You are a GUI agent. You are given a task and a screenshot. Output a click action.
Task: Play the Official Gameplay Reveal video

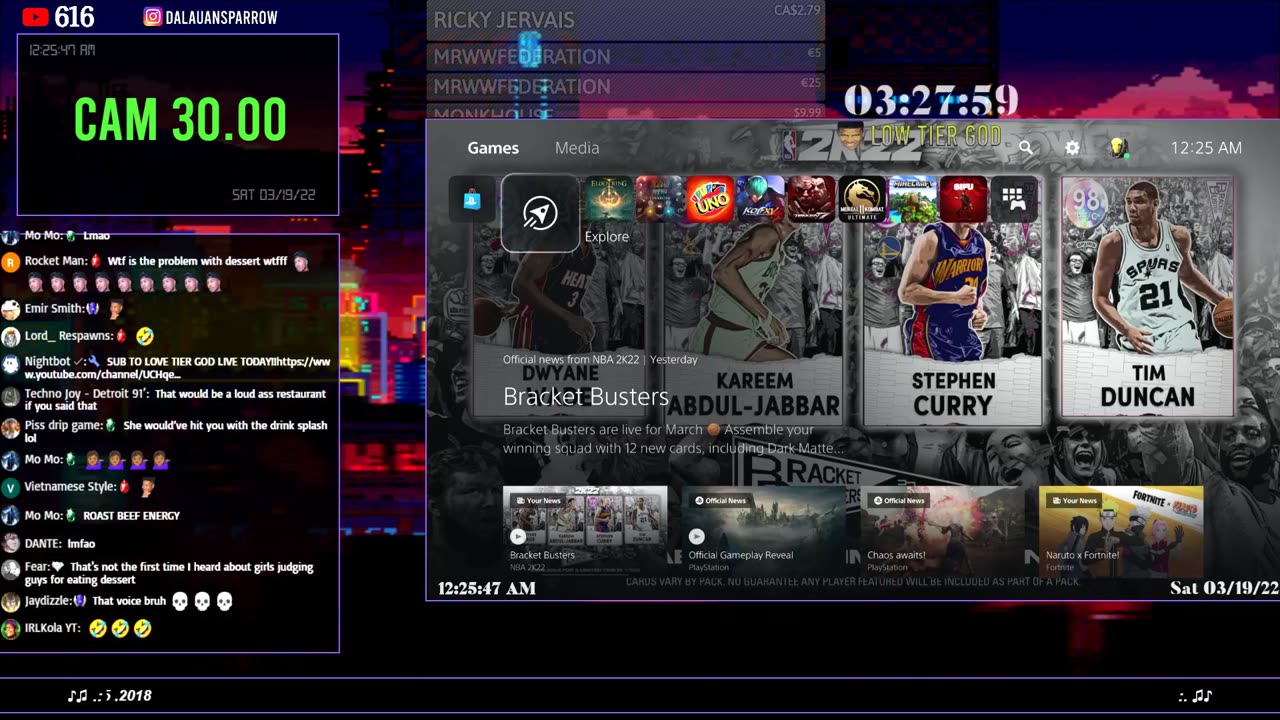pos(696,536)
